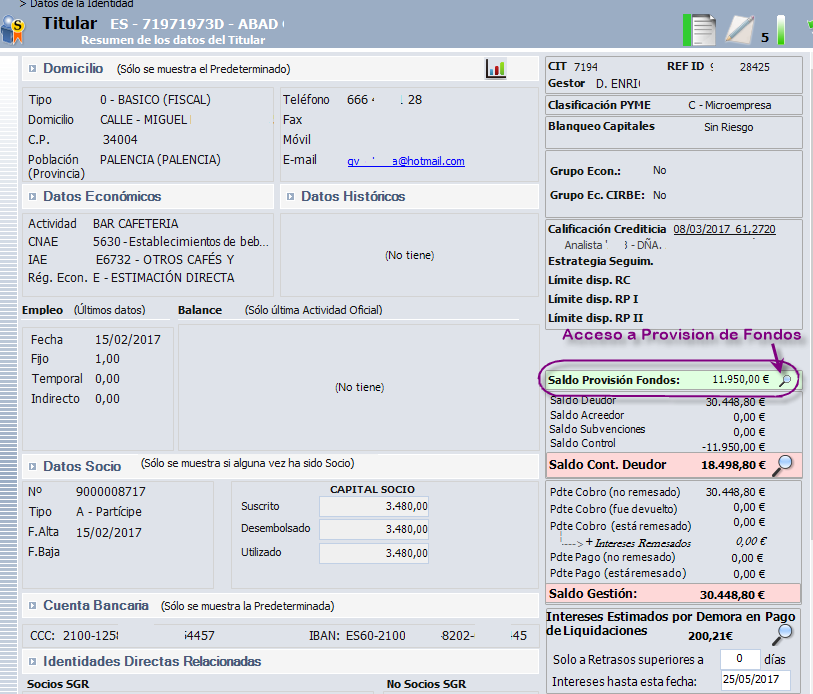Click the retrasos días input field
The width and height of the screenshot is (813, 694).
[x=740, y=659]
